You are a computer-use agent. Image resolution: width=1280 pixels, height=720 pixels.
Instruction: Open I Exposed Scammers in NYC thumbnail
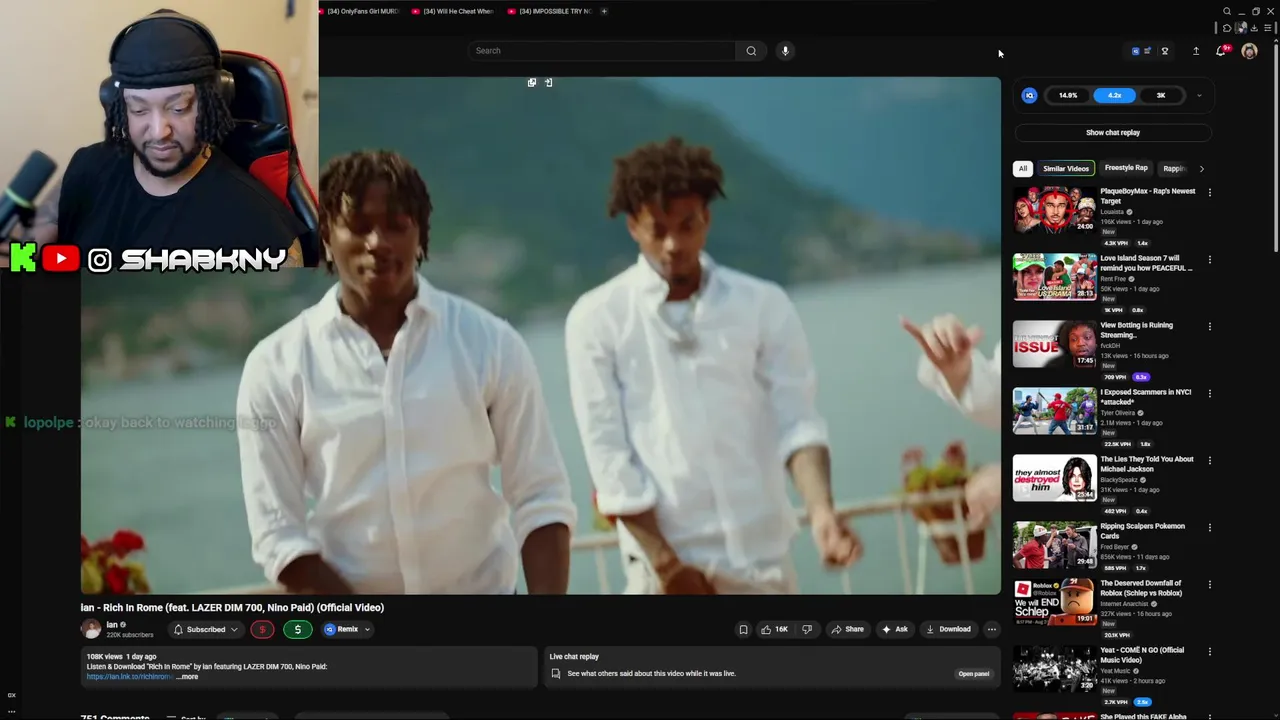[1054, 411]
